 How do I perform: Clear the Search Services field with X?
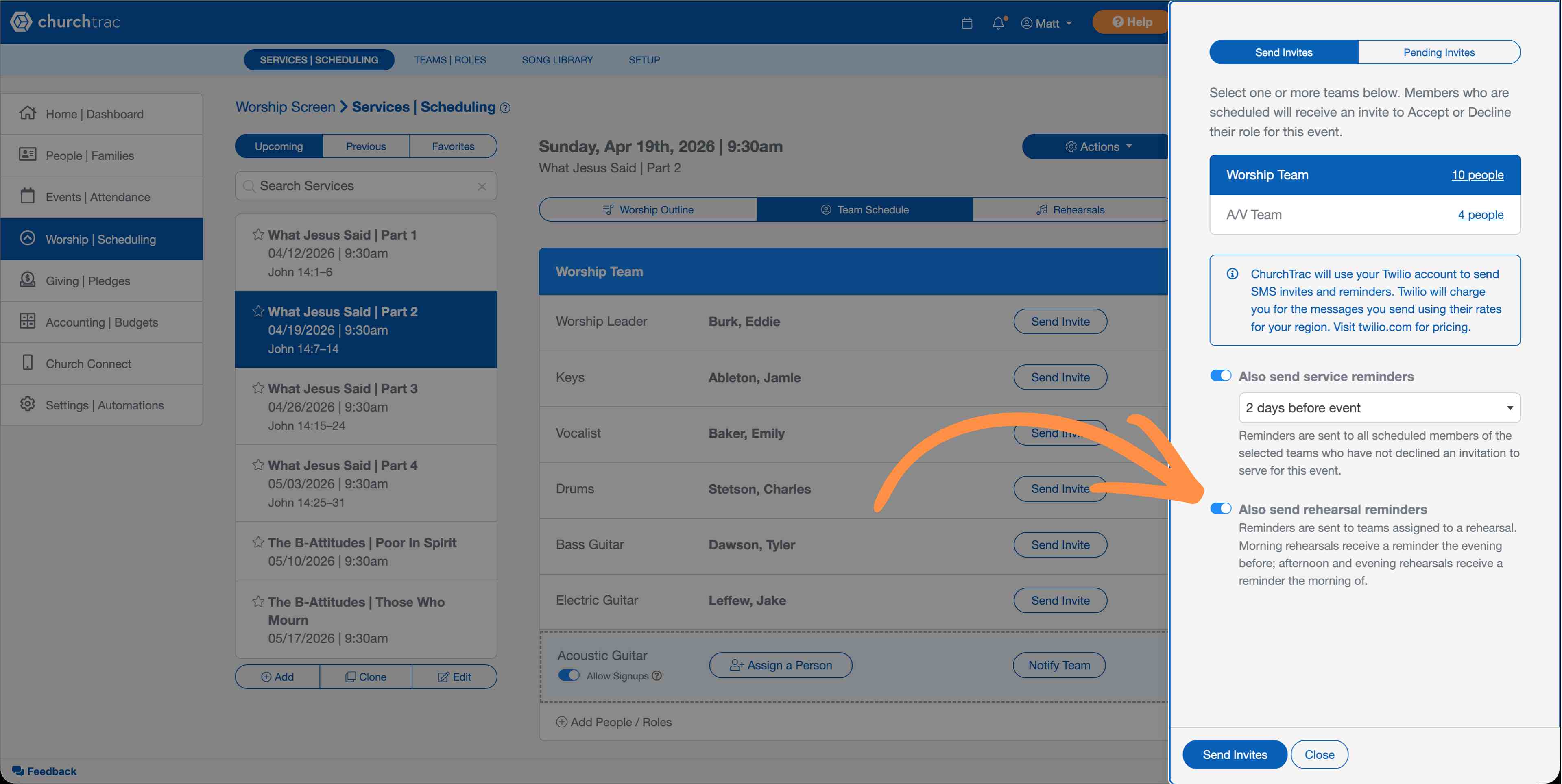(x=482, y=186)
